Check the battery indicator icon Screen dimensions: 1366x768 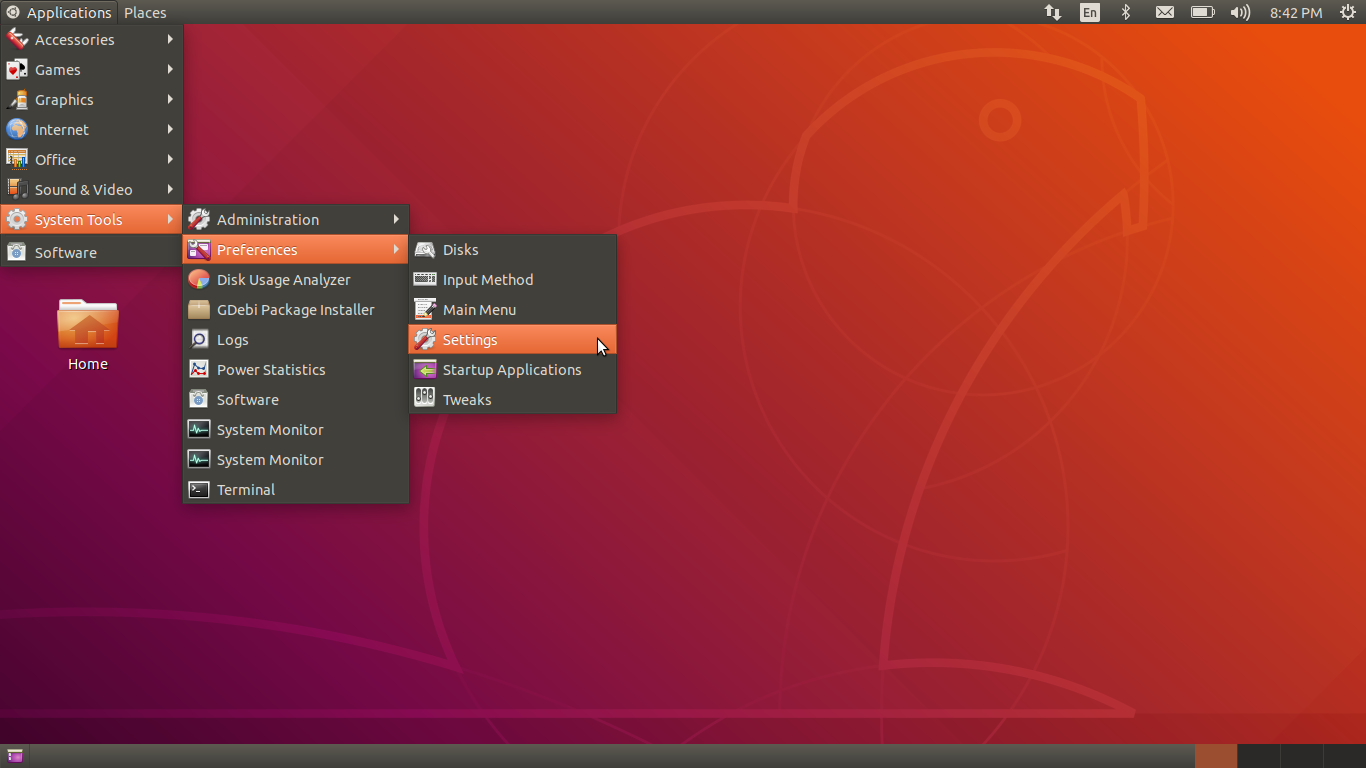coord(1202,12)
